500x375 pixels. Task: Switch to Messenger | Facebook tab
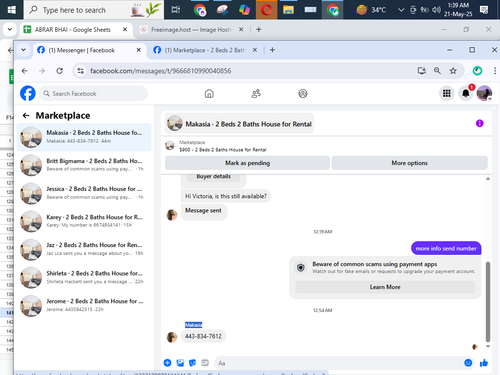point(88,50)
